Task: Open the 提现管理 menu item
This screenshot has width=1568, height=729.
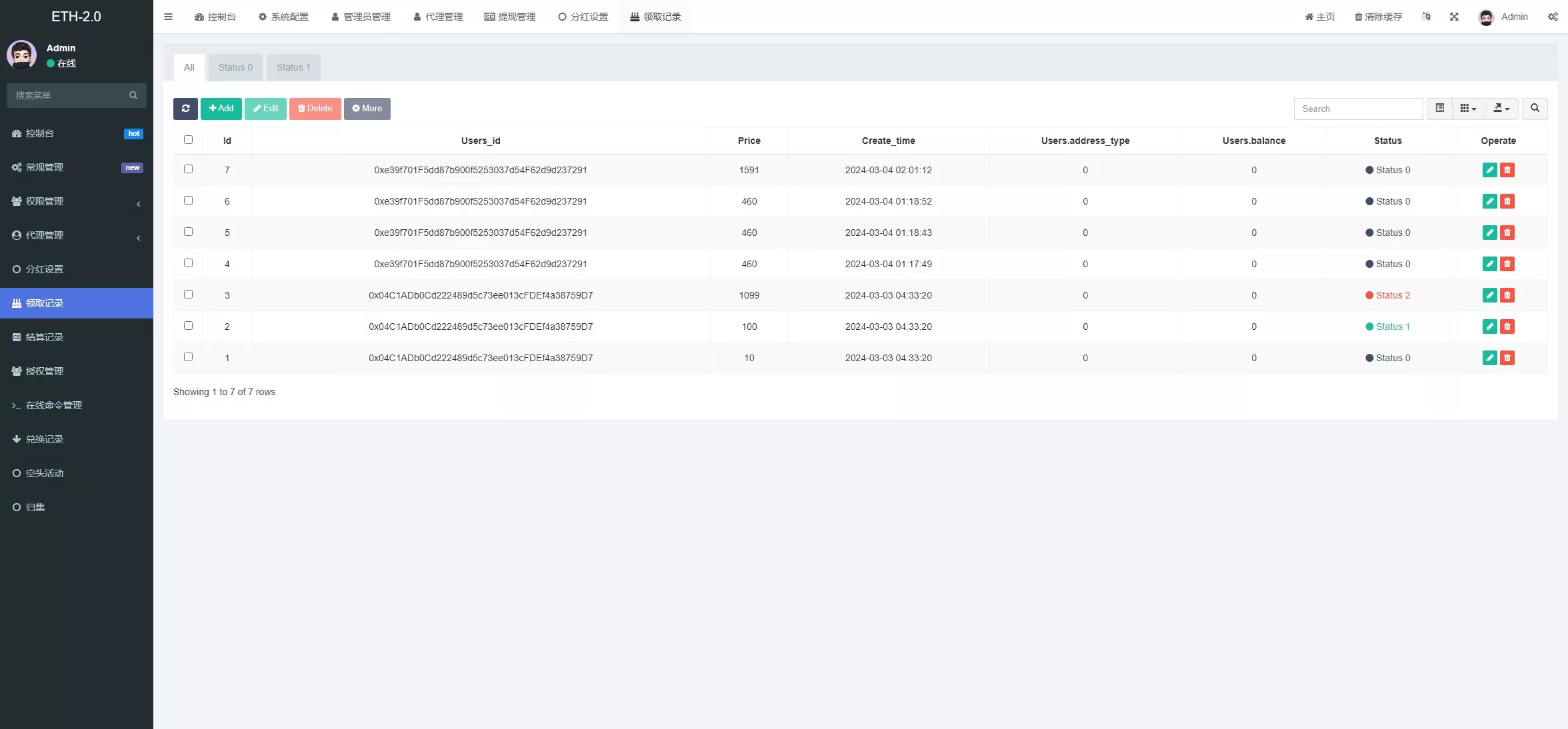Action: coord(509,17)
